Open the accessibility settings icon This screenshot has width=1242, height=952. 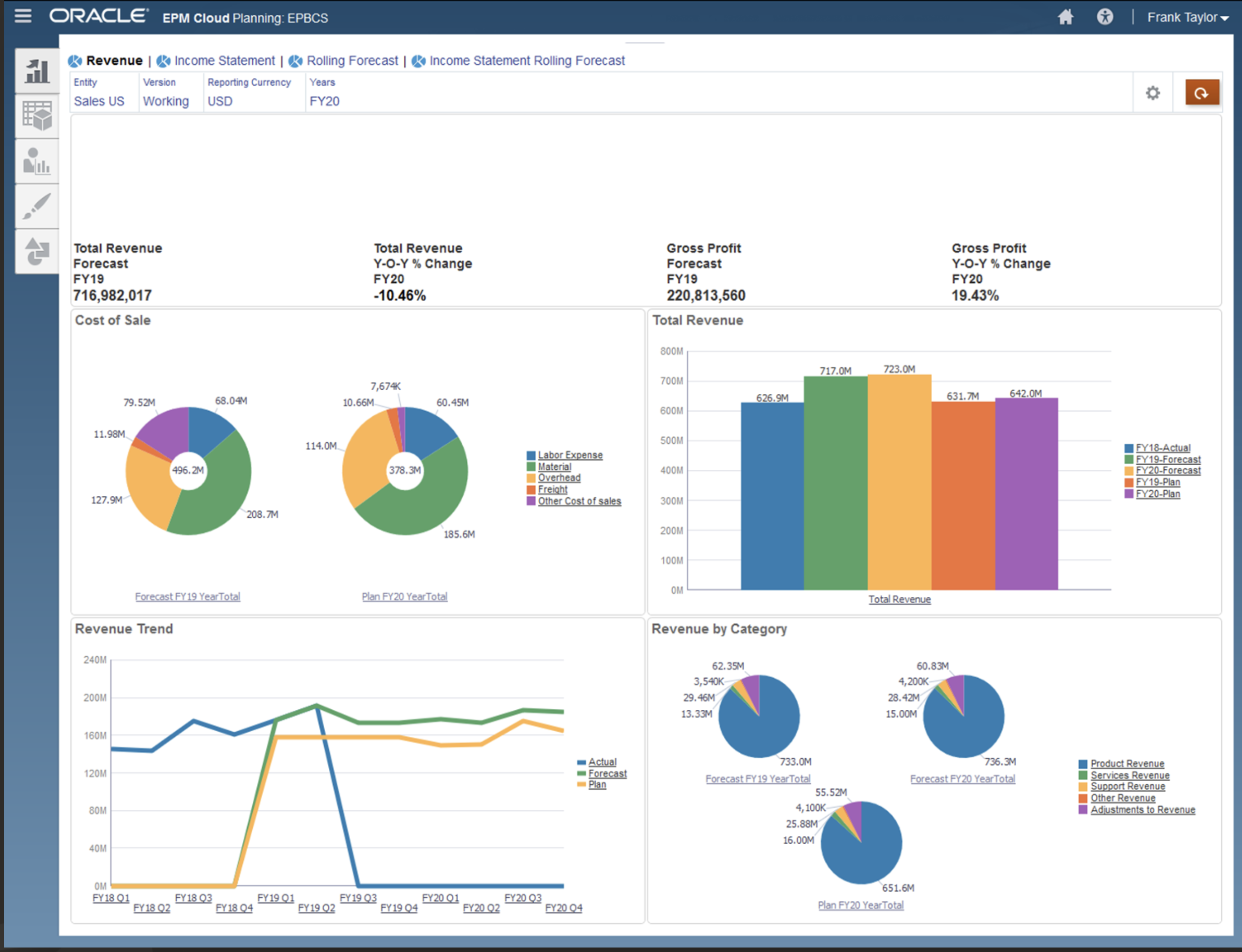[x=1104, y=17]
